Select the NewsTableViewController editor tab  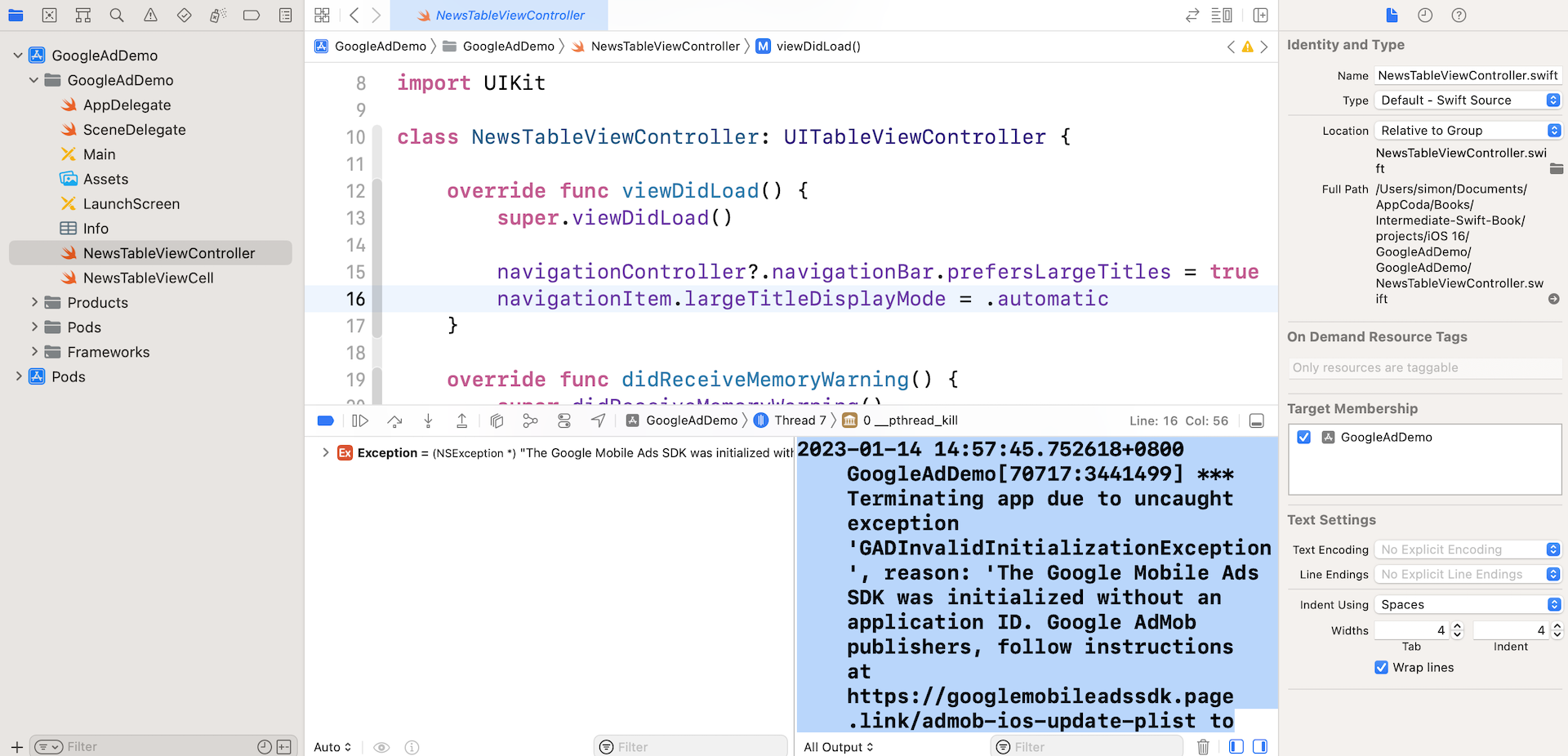coord(500,15)
